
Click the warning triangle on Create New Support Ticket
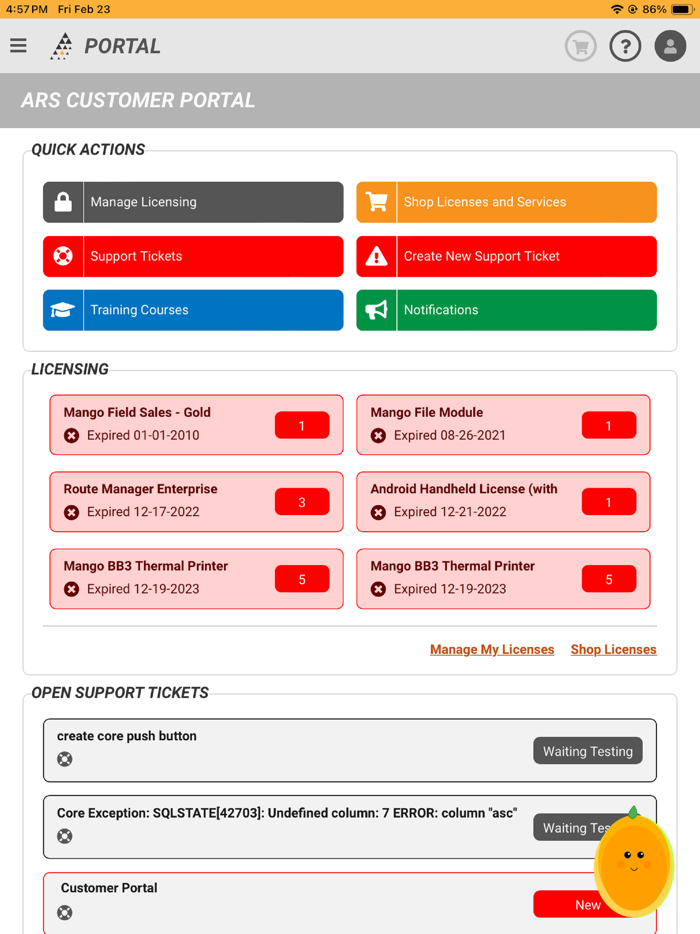tap(376, 256)
